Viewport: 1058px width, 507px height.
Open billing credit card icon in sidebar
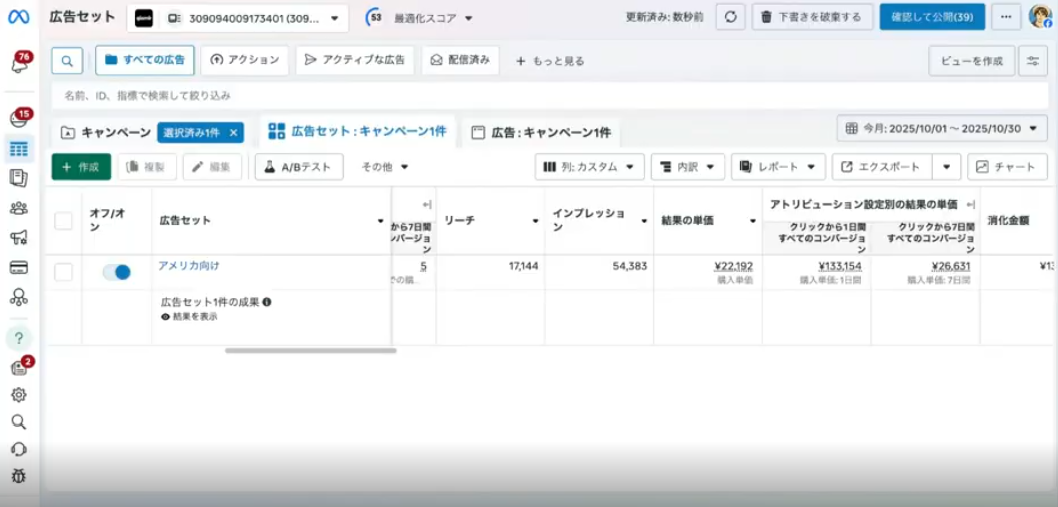pos(19,267)
